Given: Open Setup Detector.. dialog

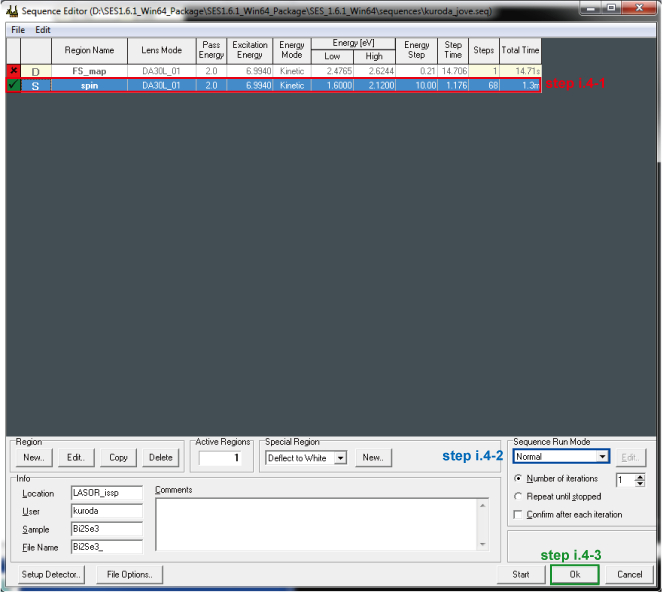Looking at the screenshot, I should 51,575.
